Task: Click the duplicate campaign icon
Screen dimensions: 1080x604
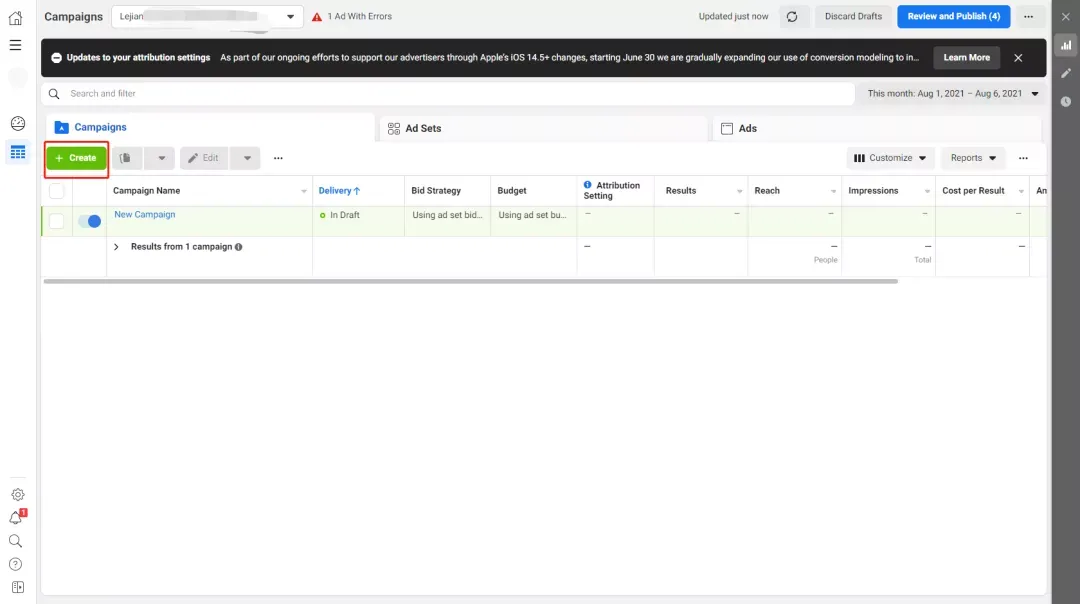Action: click(126, 158)
